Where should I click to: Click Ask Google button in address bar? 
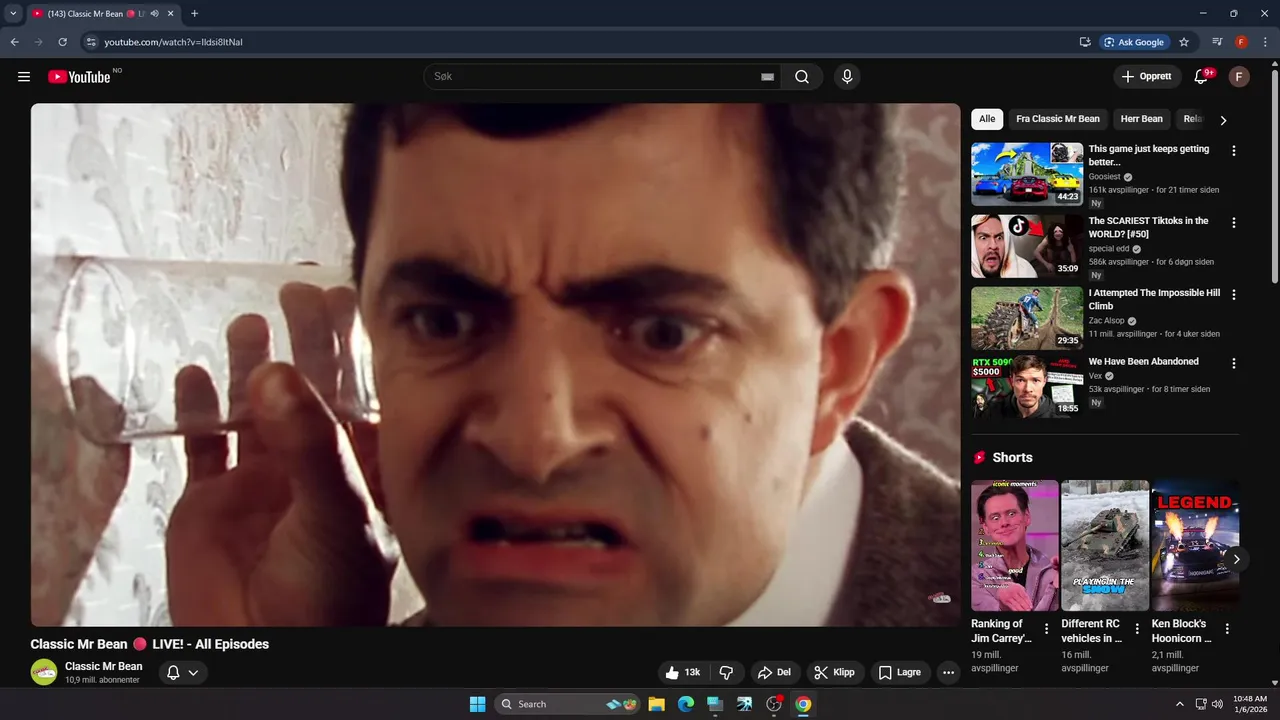pyautogui.click(x=1134, y=42)
